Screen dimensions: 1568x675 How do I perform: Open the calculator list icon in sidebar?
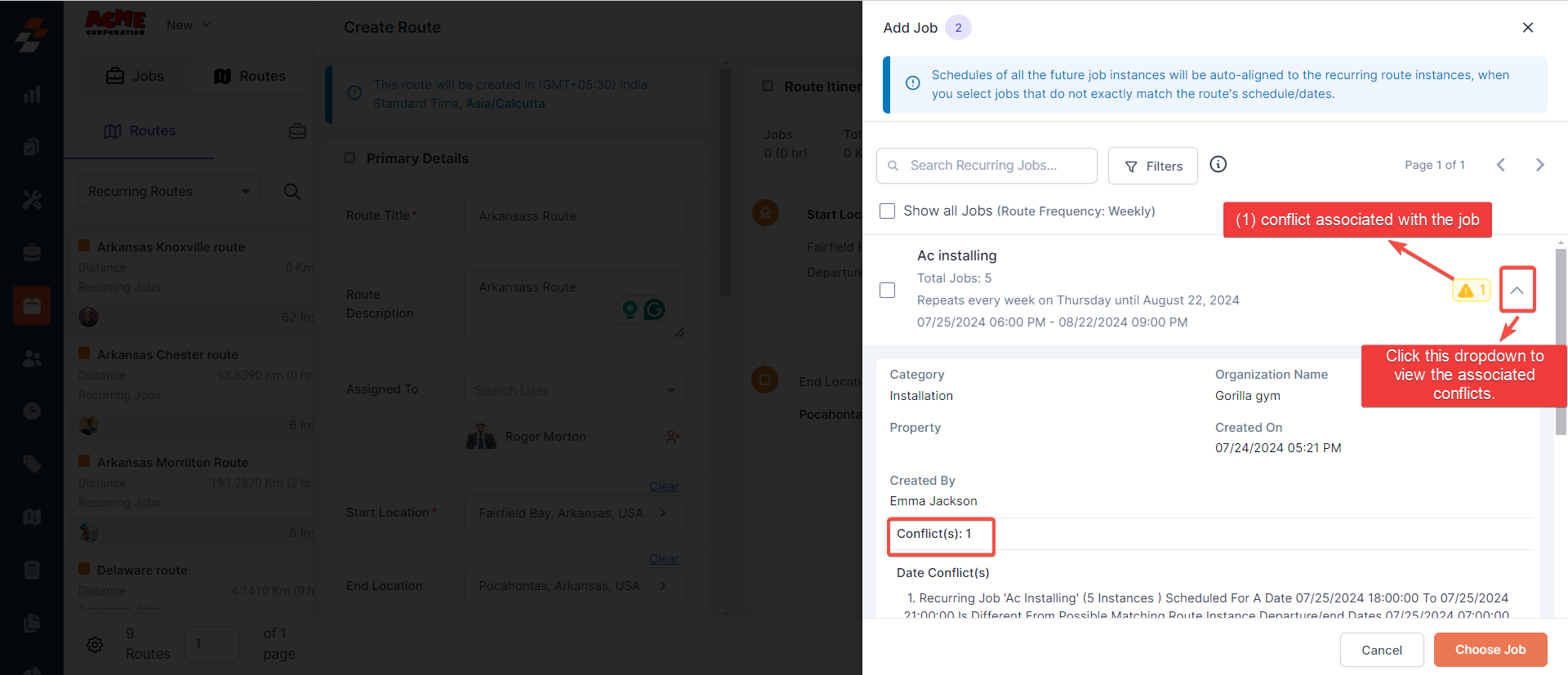pyautogui.click(x=32, y=570)
